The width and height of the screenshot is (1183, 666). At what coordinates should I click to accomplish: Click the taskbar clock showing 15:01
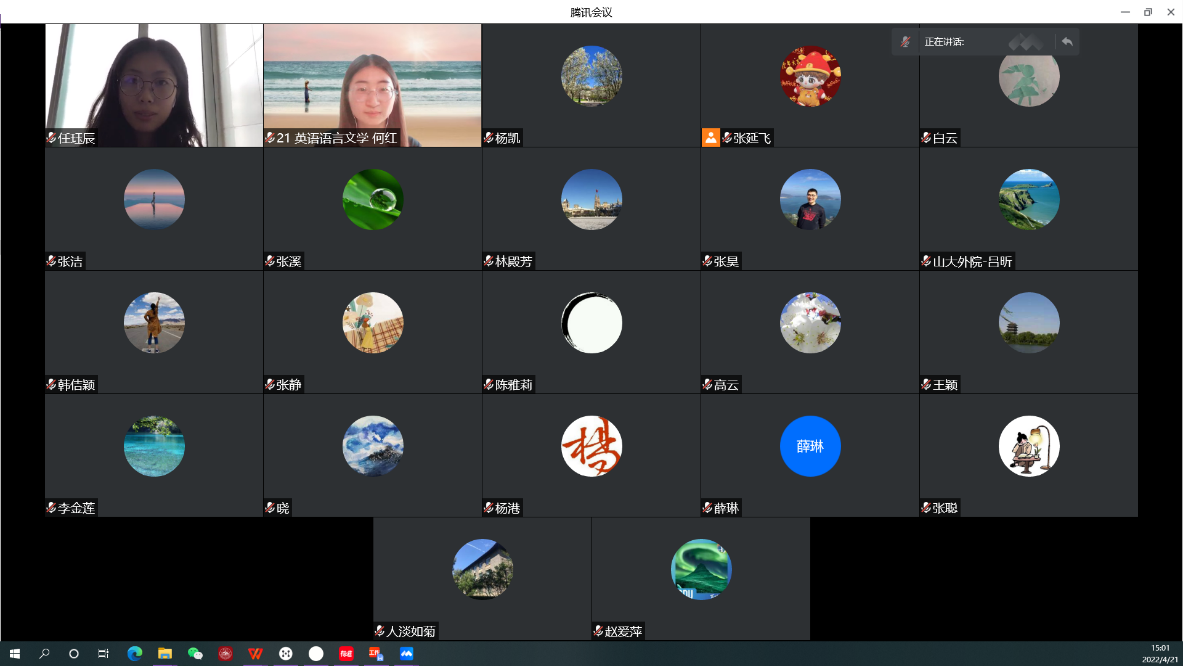click(x=1159, y=653)
